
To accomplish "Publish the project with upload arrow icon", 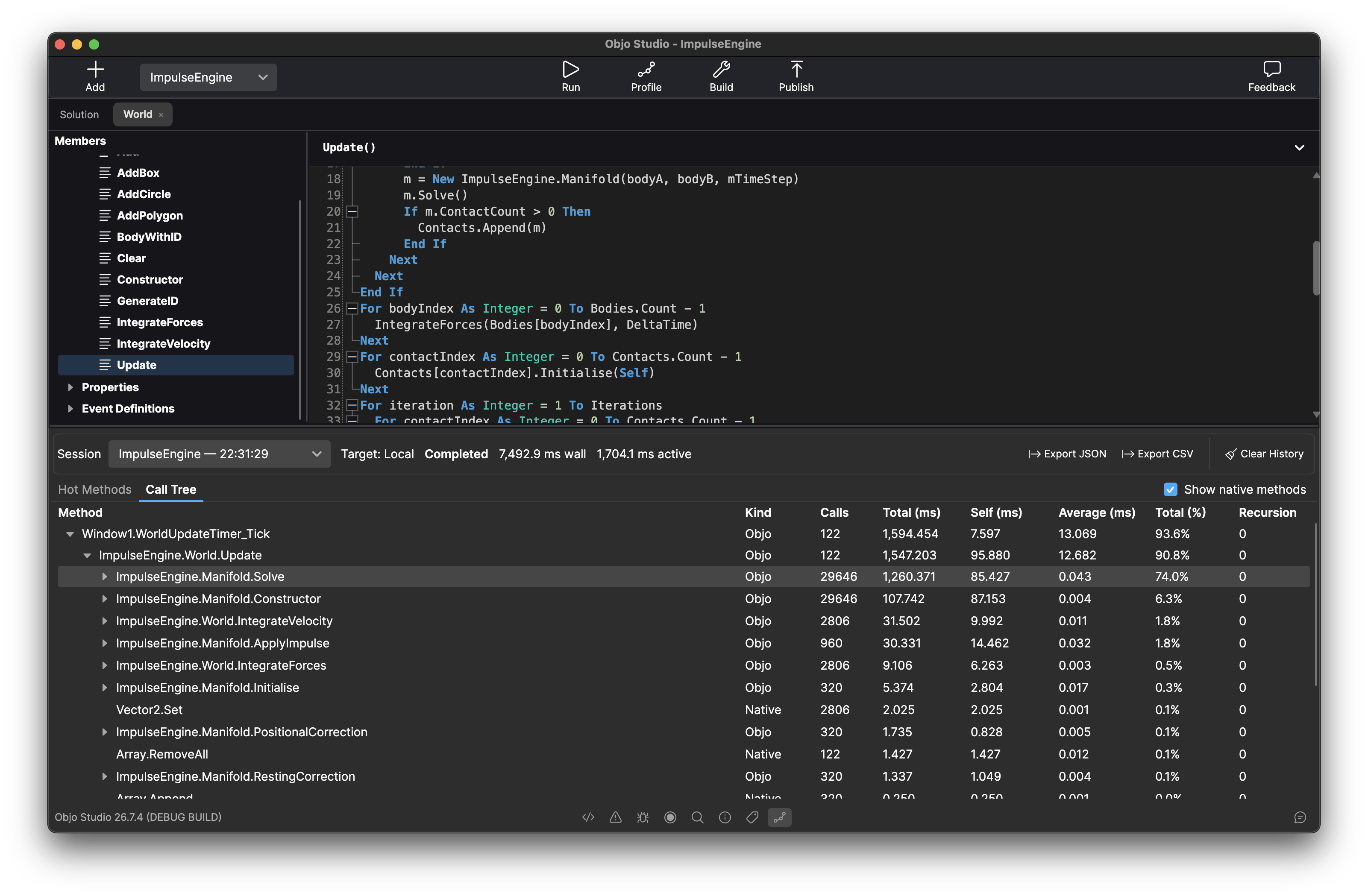I will coord(796,70).
